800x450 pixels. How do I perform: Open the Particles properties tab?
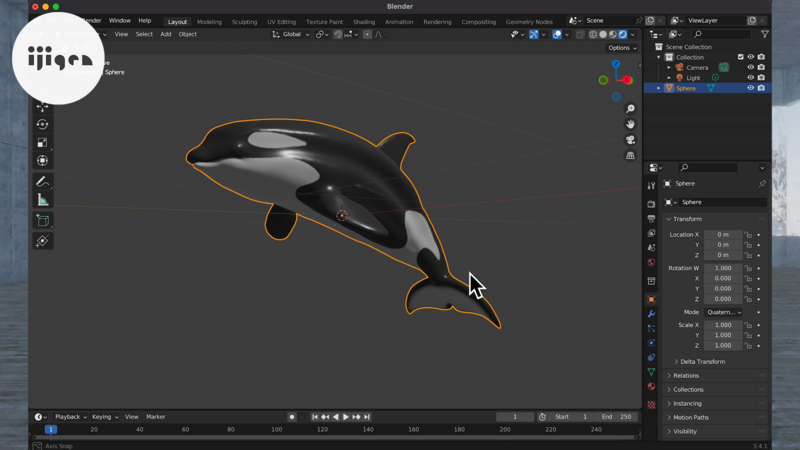click(651, 328)
